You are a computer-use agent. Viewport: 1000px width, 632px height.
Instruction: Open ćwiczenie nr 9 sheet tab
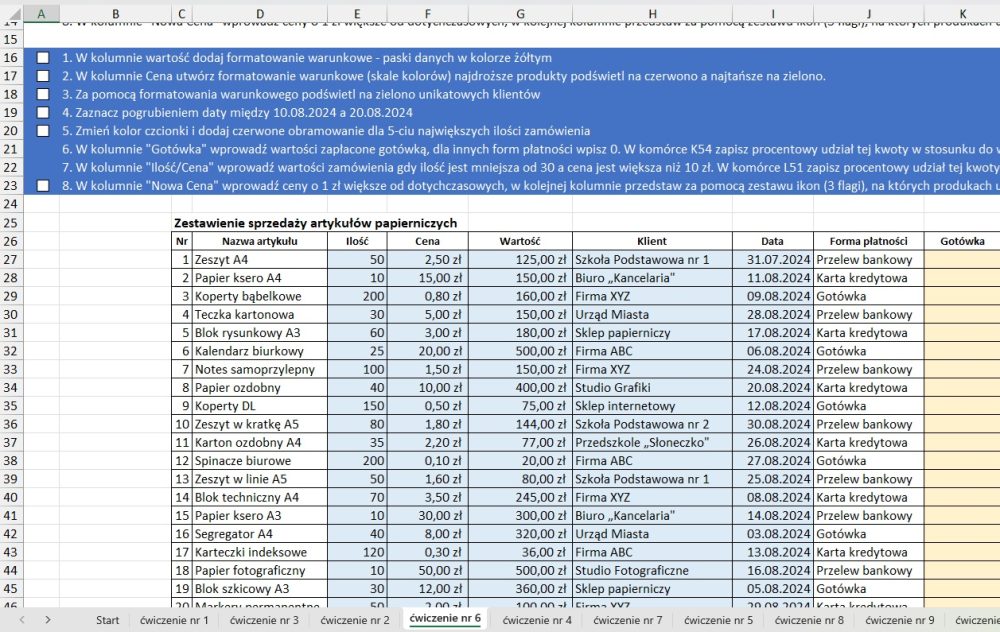tap(899, 620)
